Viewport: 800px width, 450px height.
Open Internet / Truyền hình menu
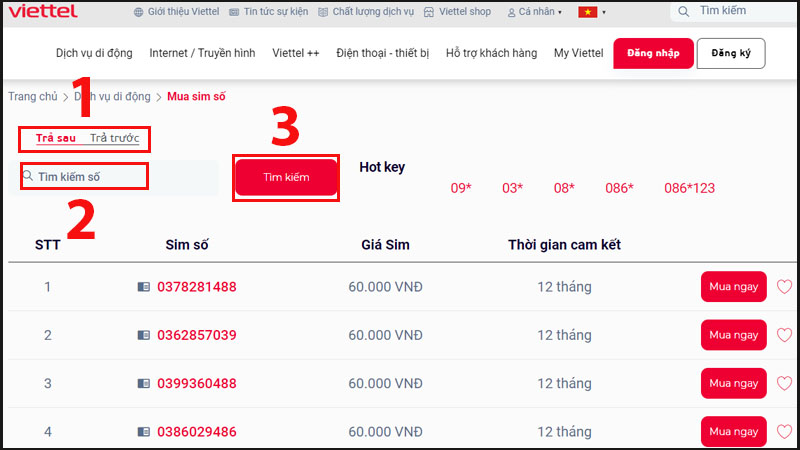(202, 53)
